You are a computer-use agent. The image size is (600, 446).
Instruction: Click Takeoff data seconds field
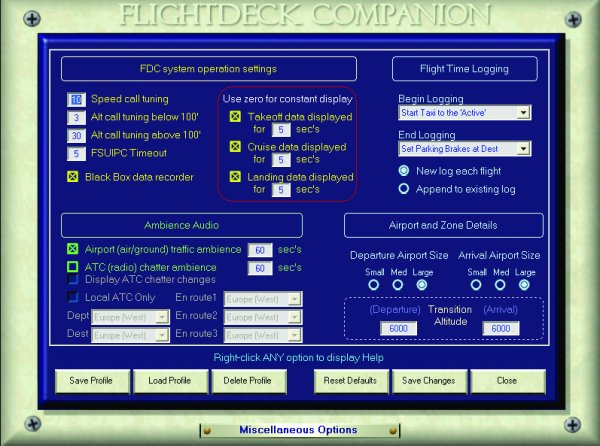click(x=281, y=129)
